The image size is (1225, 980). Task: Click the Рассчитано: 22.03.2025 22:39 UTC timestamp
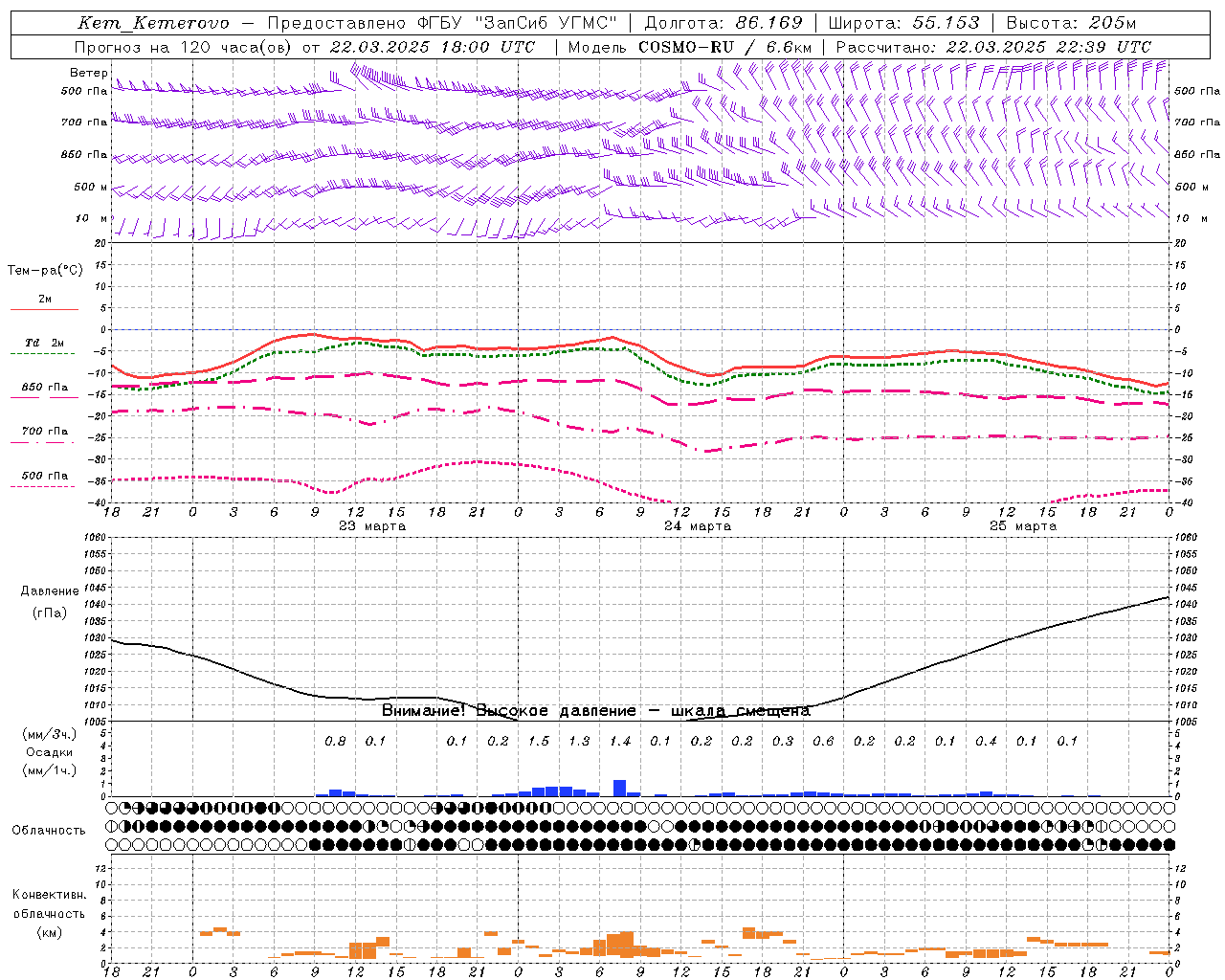993,47
